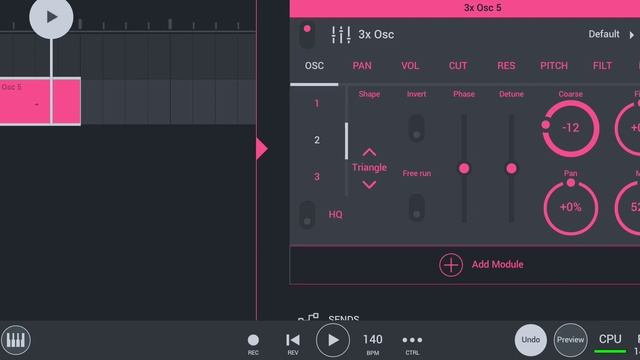Image resolution: width=640 pixels, height=360 pixels.
Task: Toggle the 3x Osc module power switch
Action: [x=307, y=34]
